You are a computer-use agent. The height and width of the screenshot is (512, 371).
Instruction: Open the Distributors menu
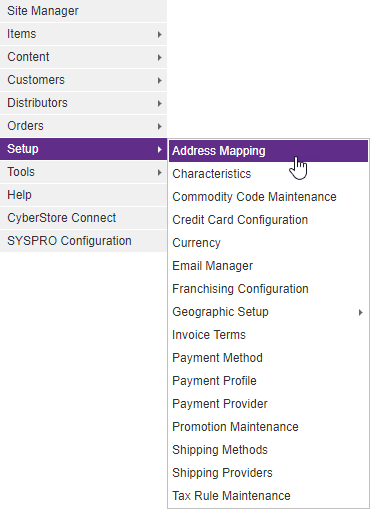tap(83, 103)
